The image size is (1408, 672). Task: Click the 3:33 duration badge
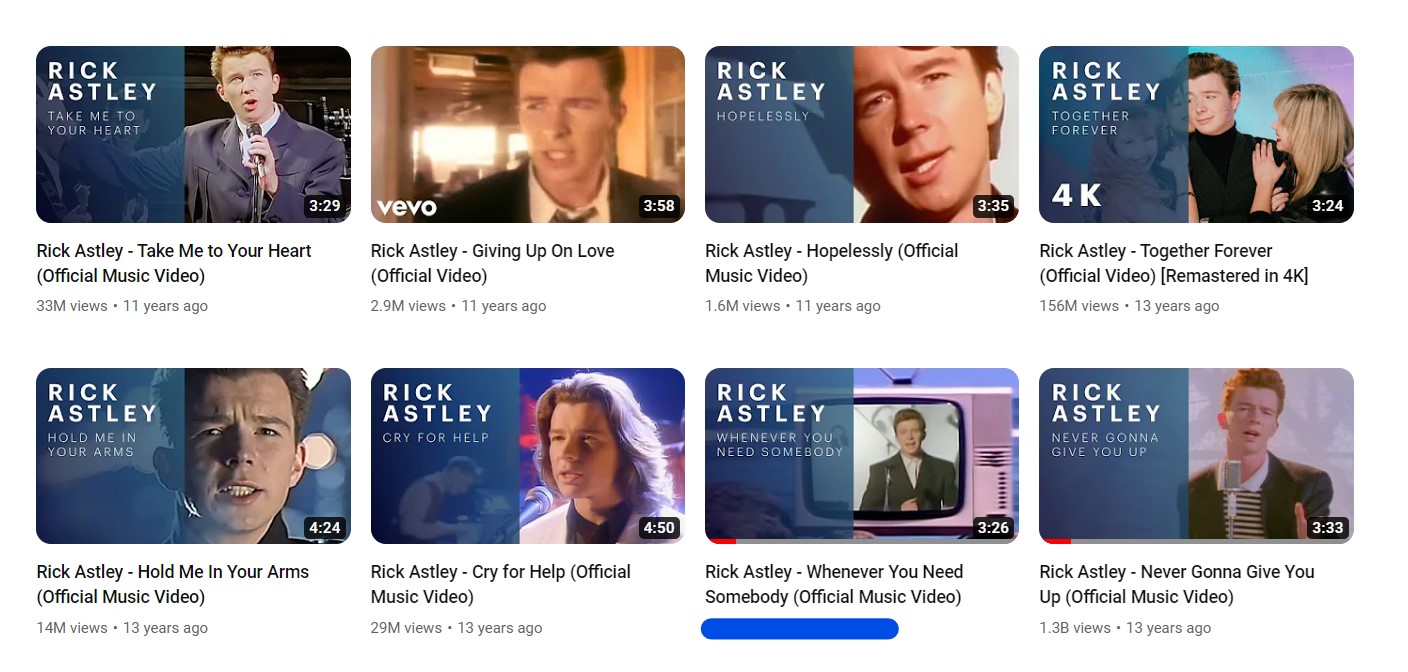[1328, 527]
